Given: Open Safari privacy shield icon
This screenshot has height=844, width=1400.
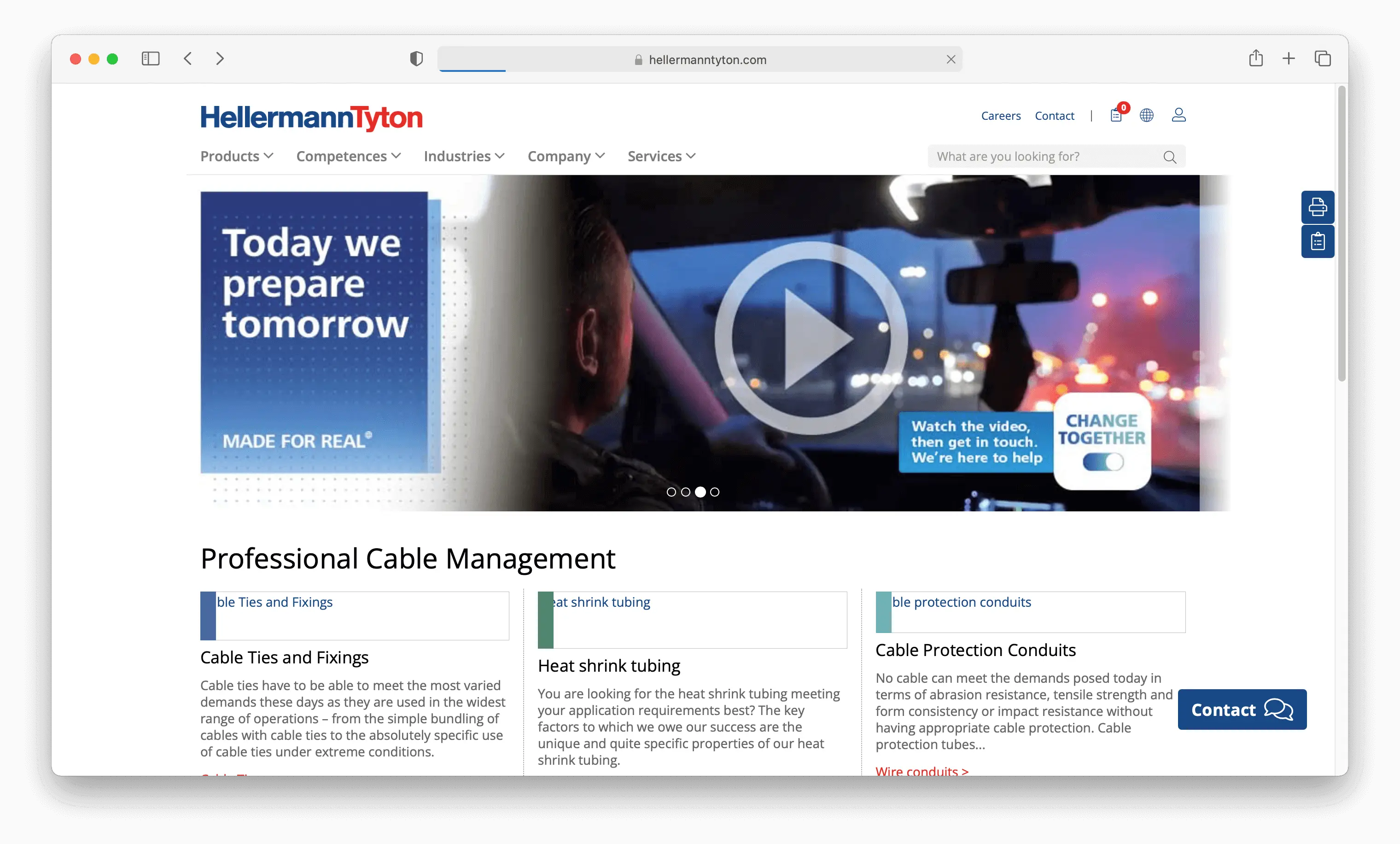Looking at the screenshot, I should coord(416,59).
